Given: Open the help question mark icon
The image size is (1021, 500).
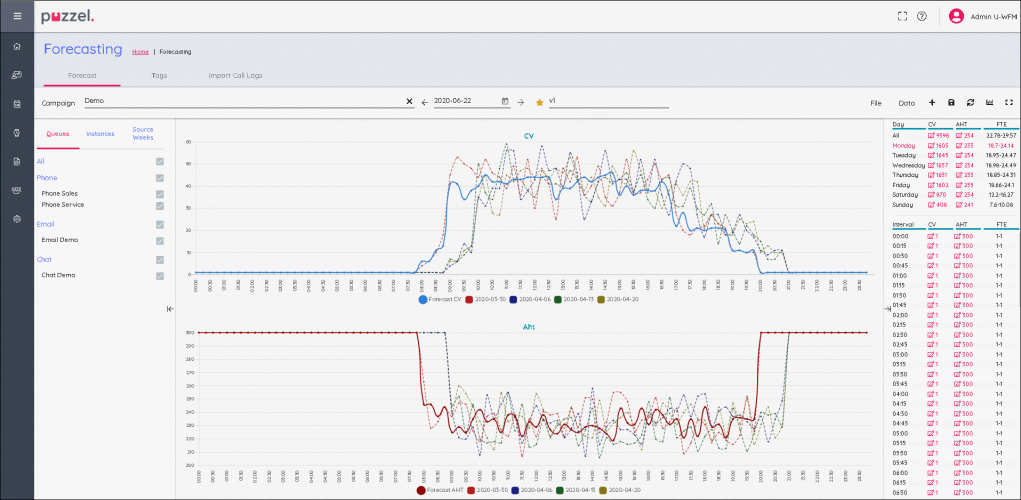Looking at the screenshot, I should (921, 16).
